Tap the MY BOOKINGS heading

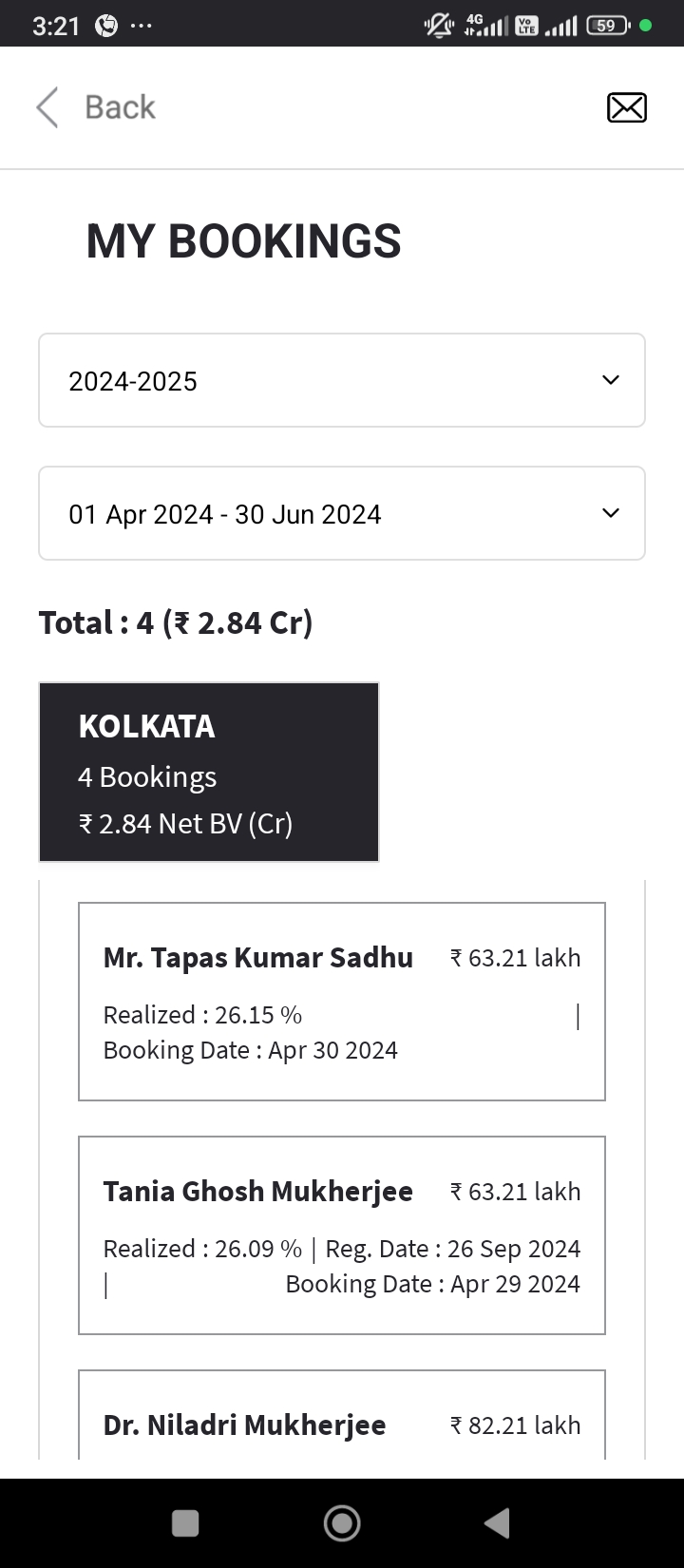[244, 241]
